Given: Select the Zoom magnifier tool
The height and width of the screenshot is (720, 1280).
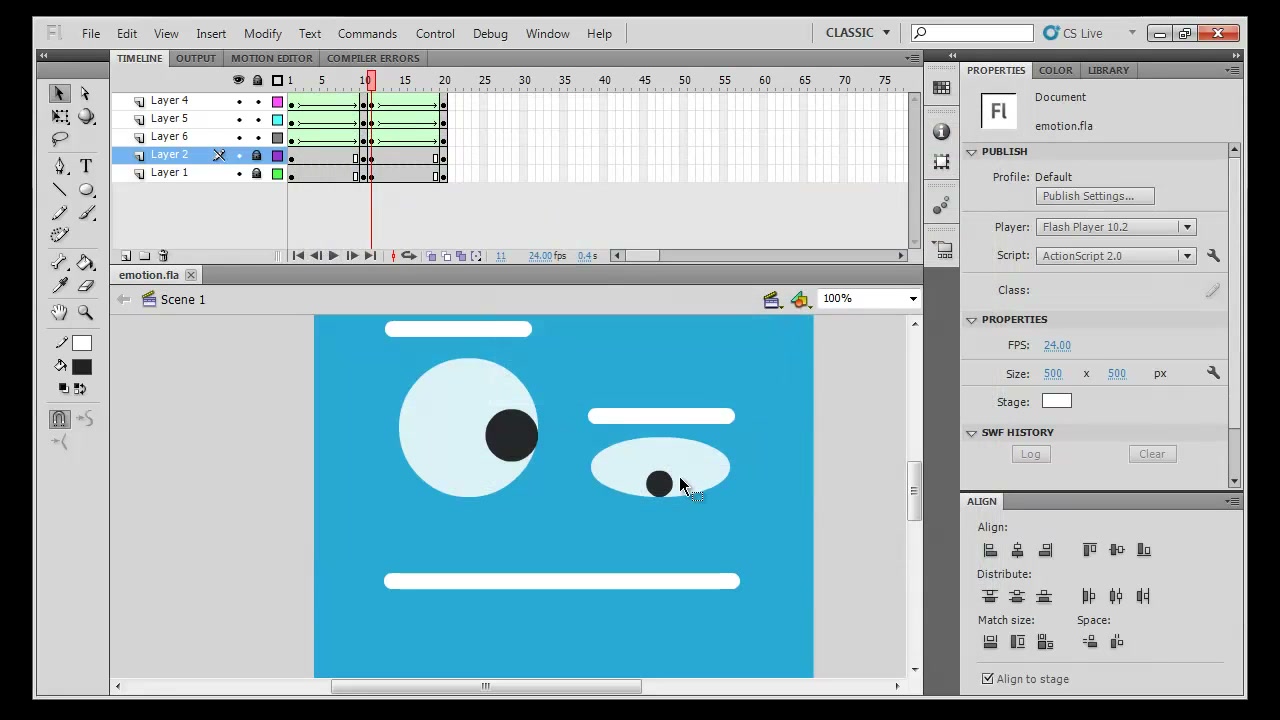Looking at the screenshot, I should pyautogui.click(x=85, y=313).
